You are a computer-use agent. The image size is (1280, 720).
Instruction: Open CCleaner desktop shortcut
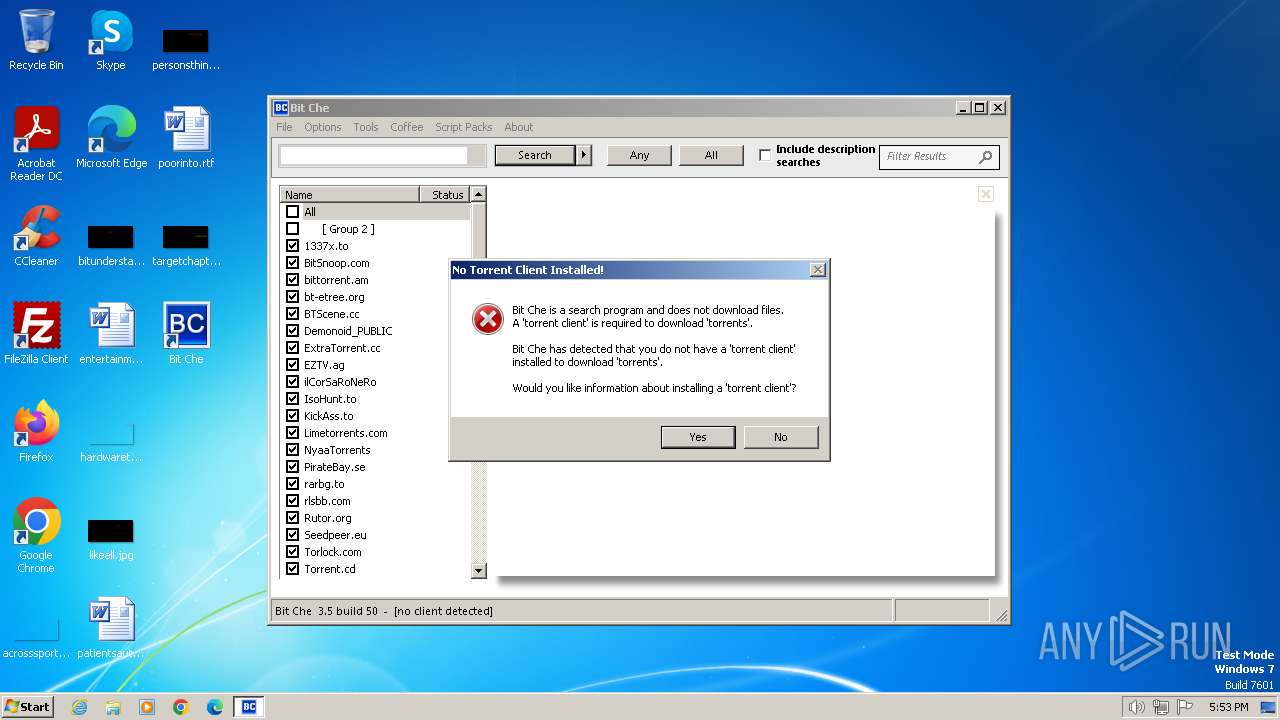[36, 235]
